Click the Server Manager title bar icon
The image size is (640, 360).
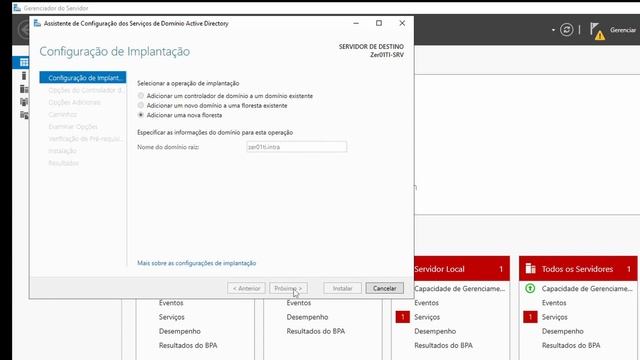[17, 8]
